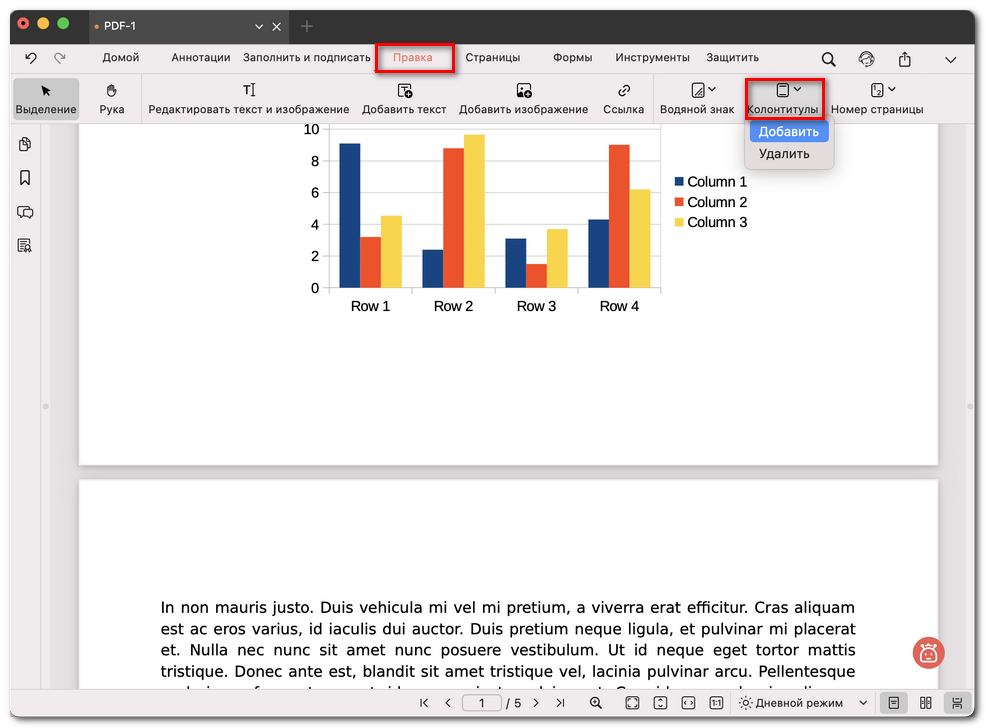Viewport: 986px width, 728px height.
Task: Click the search magnifier icon in toolbar
Action: point(829,59)
